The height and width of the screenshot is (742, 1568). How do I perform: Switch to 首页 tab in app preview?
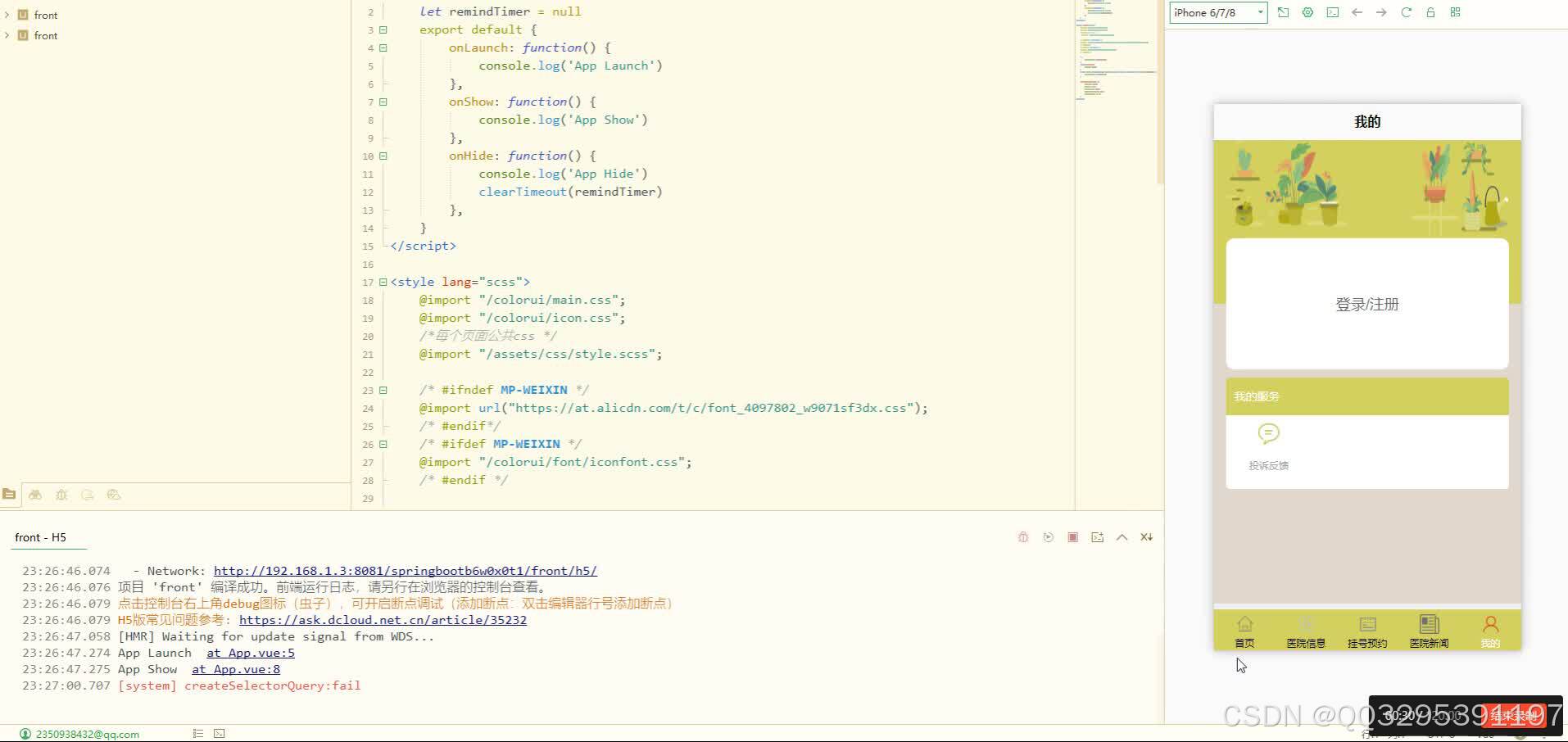pyautogui.click(x=1244, y=631)
